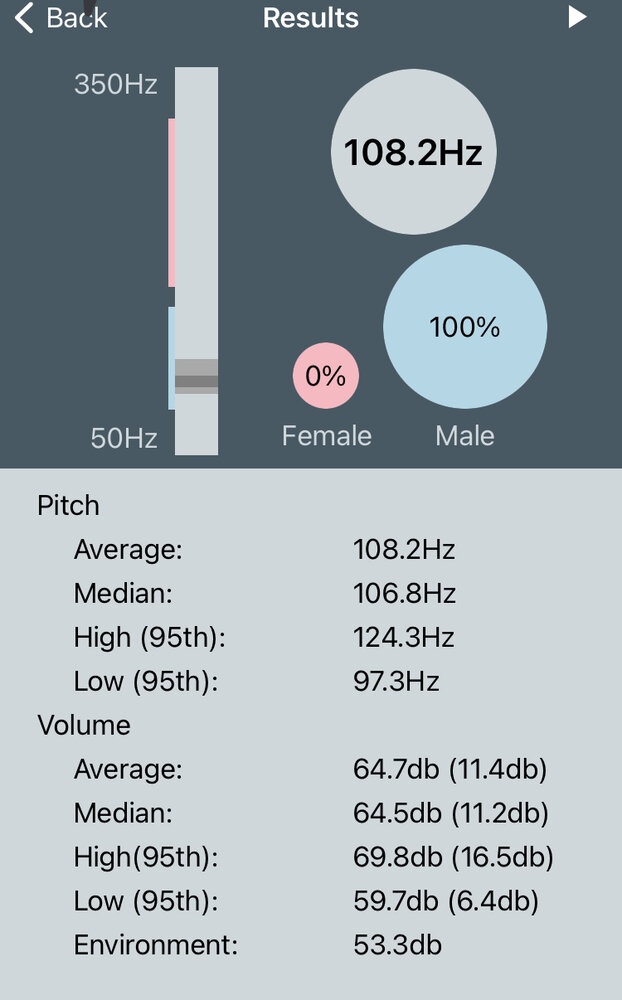Tap the pink 0% Female circle
The width and height of the screenshot is (622, 1000).
pos(326,376)
